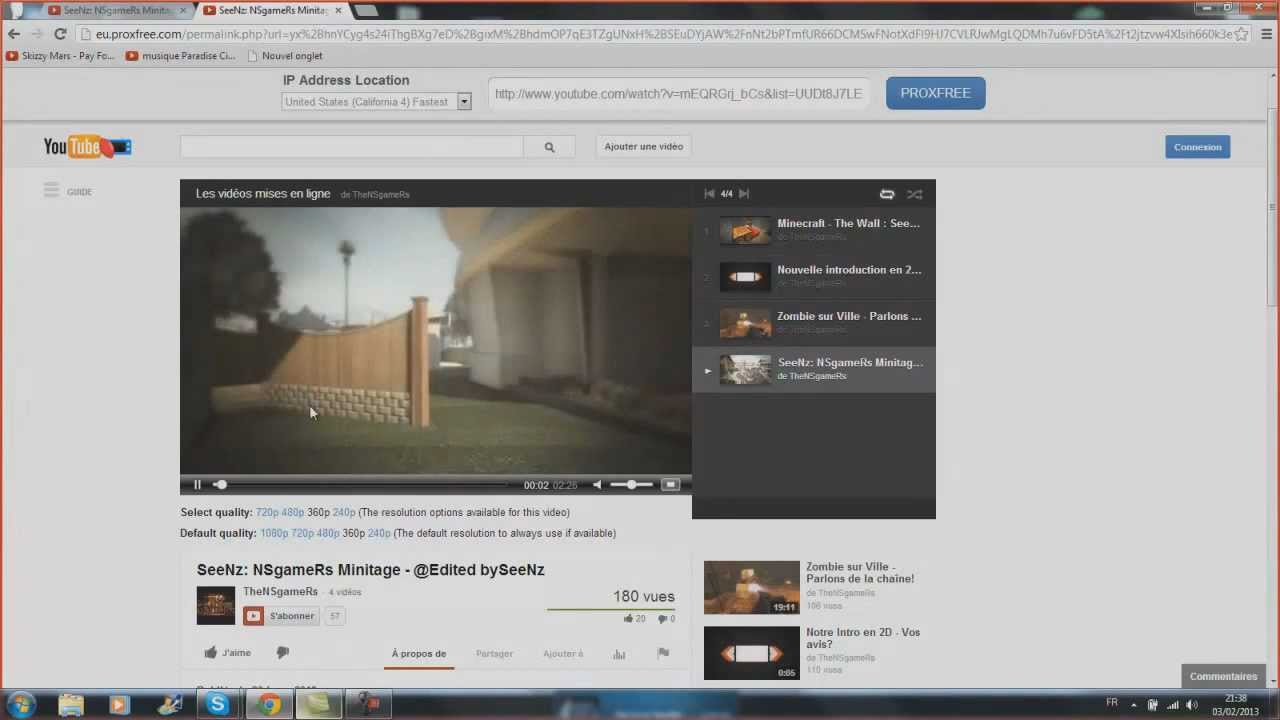Open 'Nouvel onglet' bookmark
The image size is (1280, 720).
point(284,56)
